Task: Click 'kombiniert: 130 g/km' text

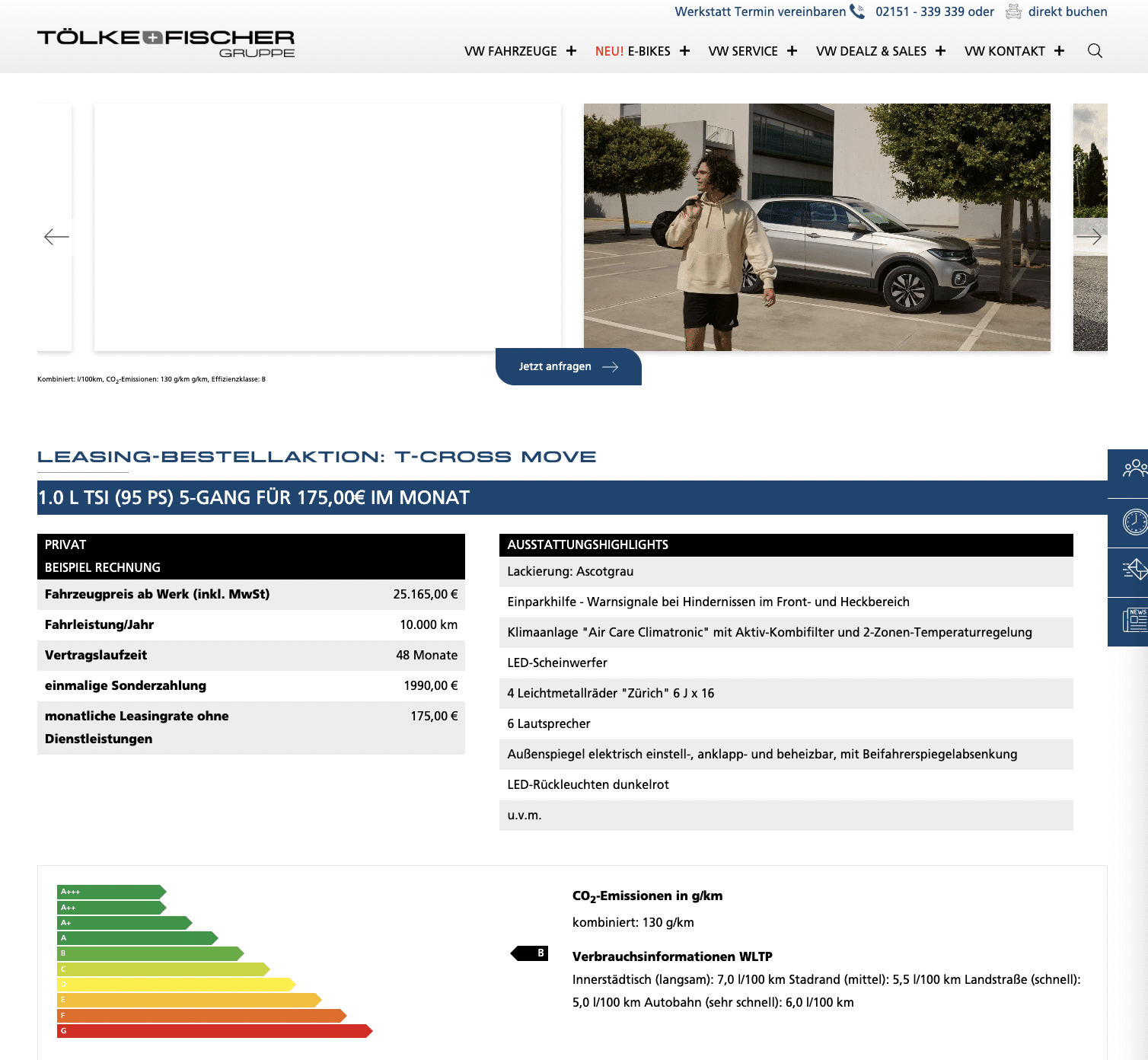Action: pos(633,922)
